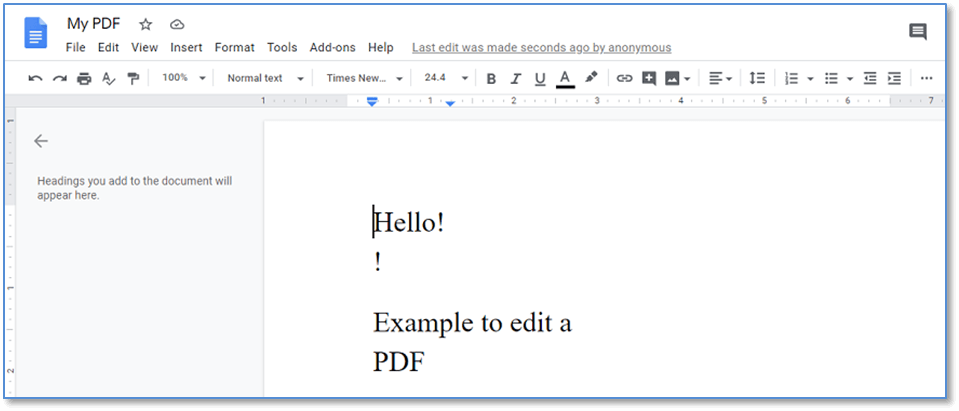Toggle italic formatting

pos(516,78)
